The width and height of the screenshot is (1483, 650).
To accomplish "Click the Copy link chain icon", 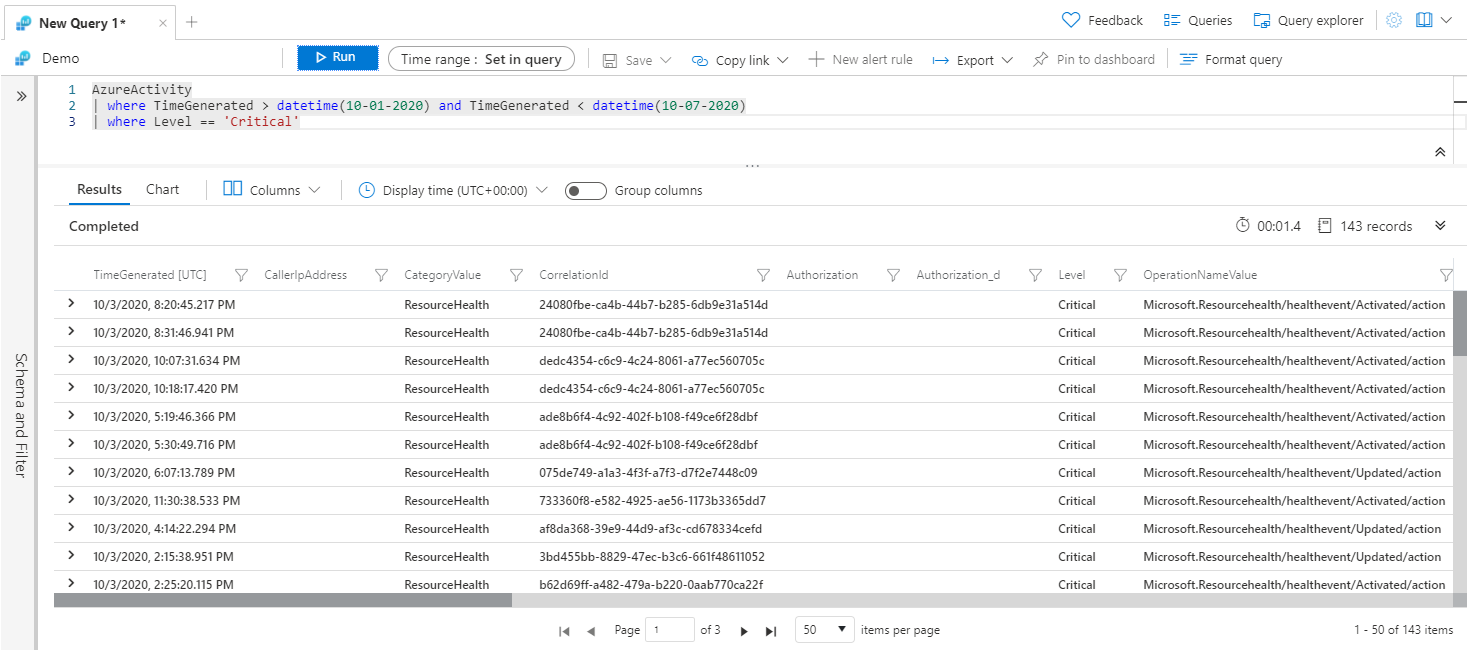I will (x=700, y=60).
